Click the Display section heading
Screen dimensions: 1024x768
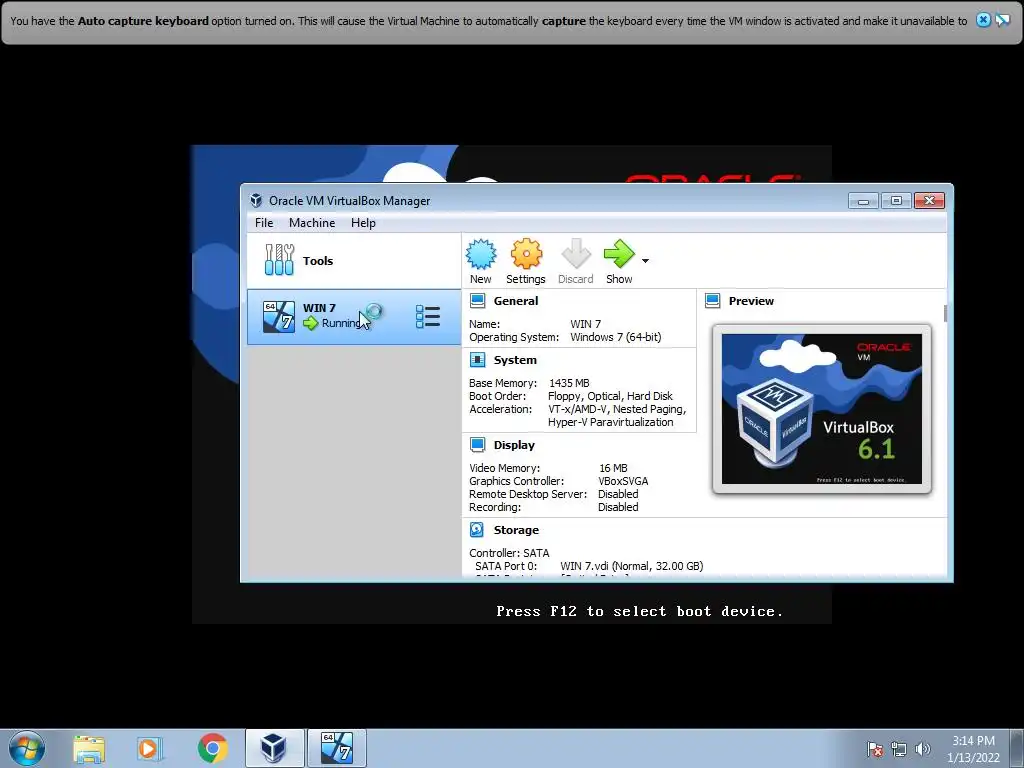tap(514, 445)
